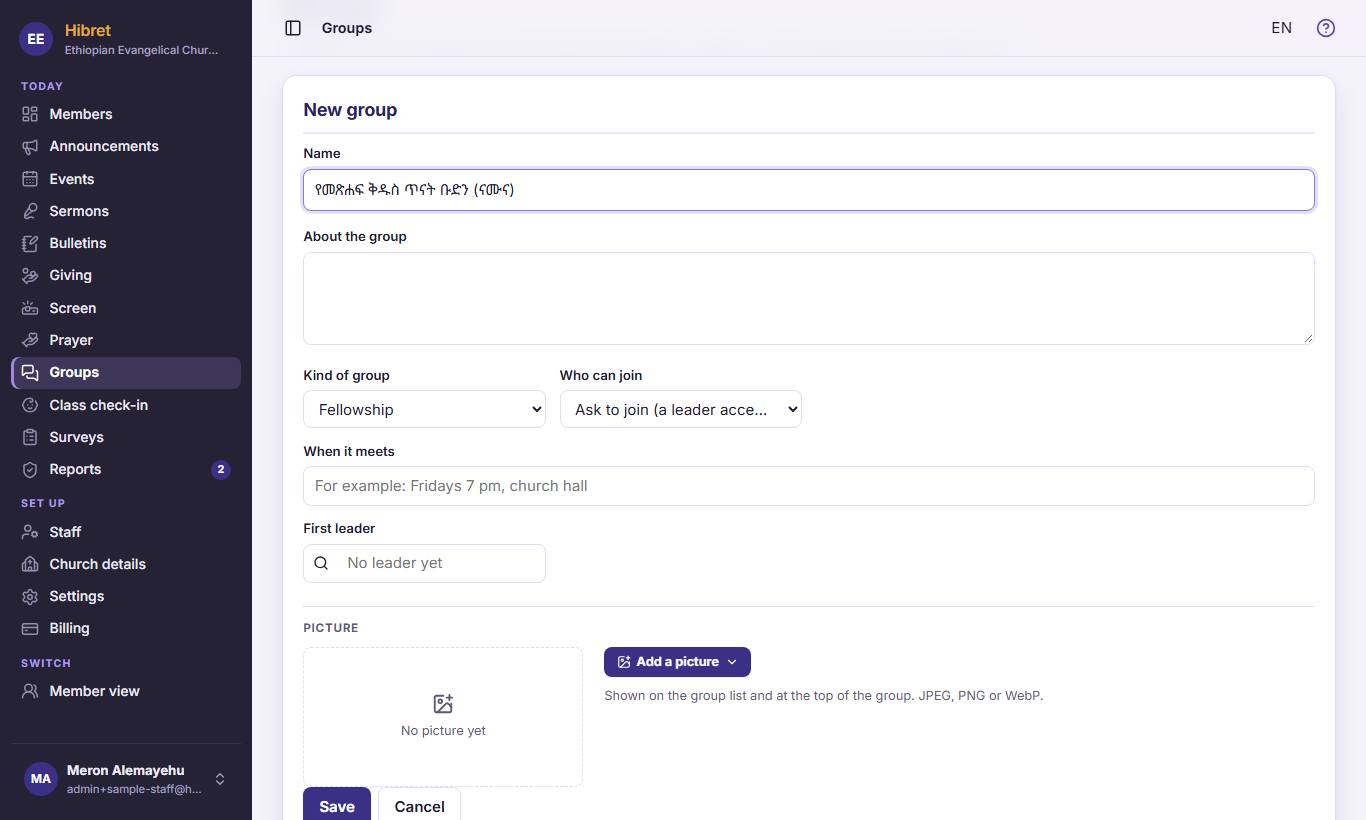Click the First leader search field

(424, 563)
